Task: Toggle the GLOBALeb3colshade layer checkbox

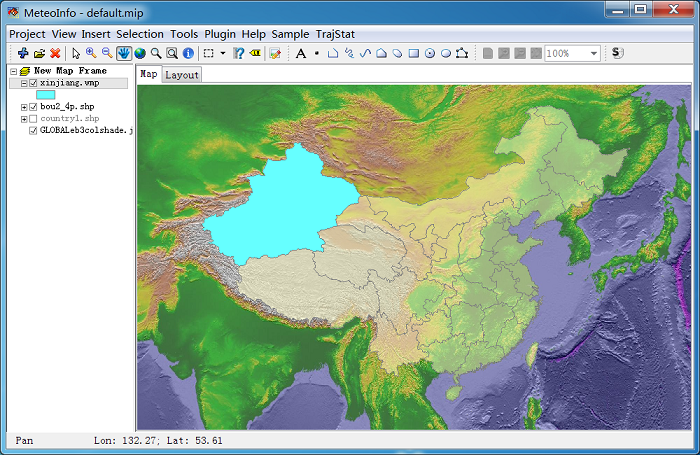Action: [33, 130]
